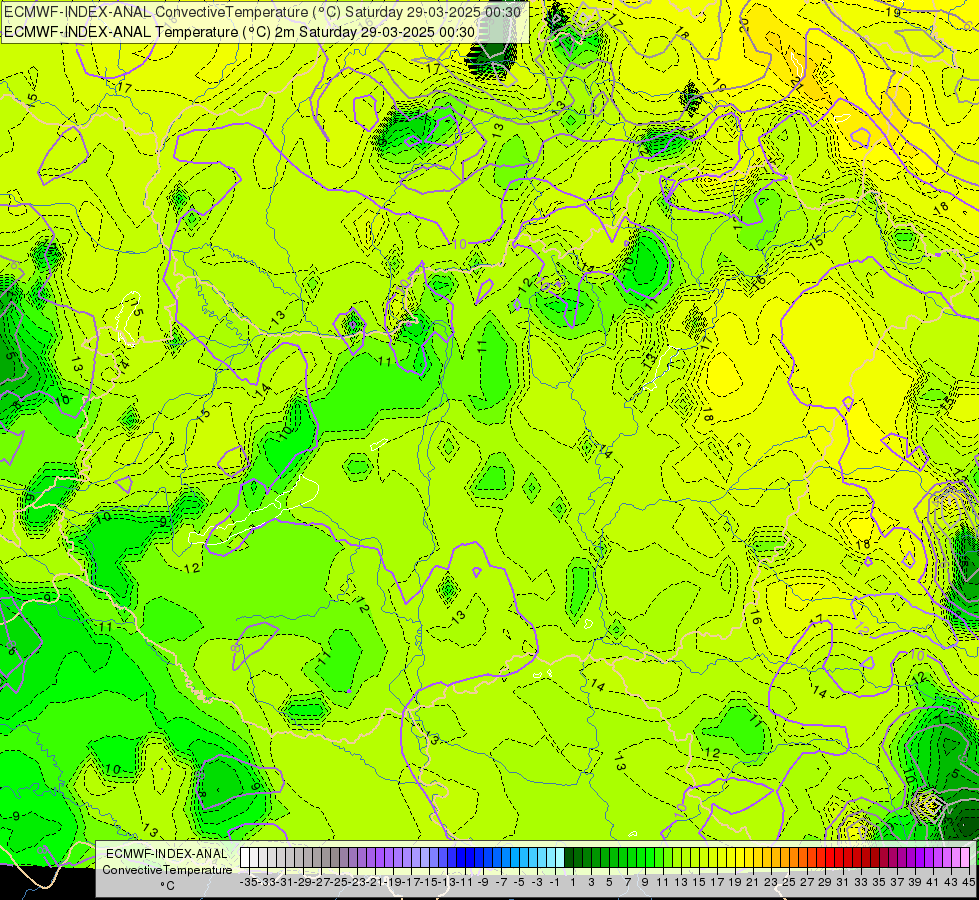This screenshot has width=979, height=900.
Task: Click the 45 label on the legend scale
Action: [968, 882]
